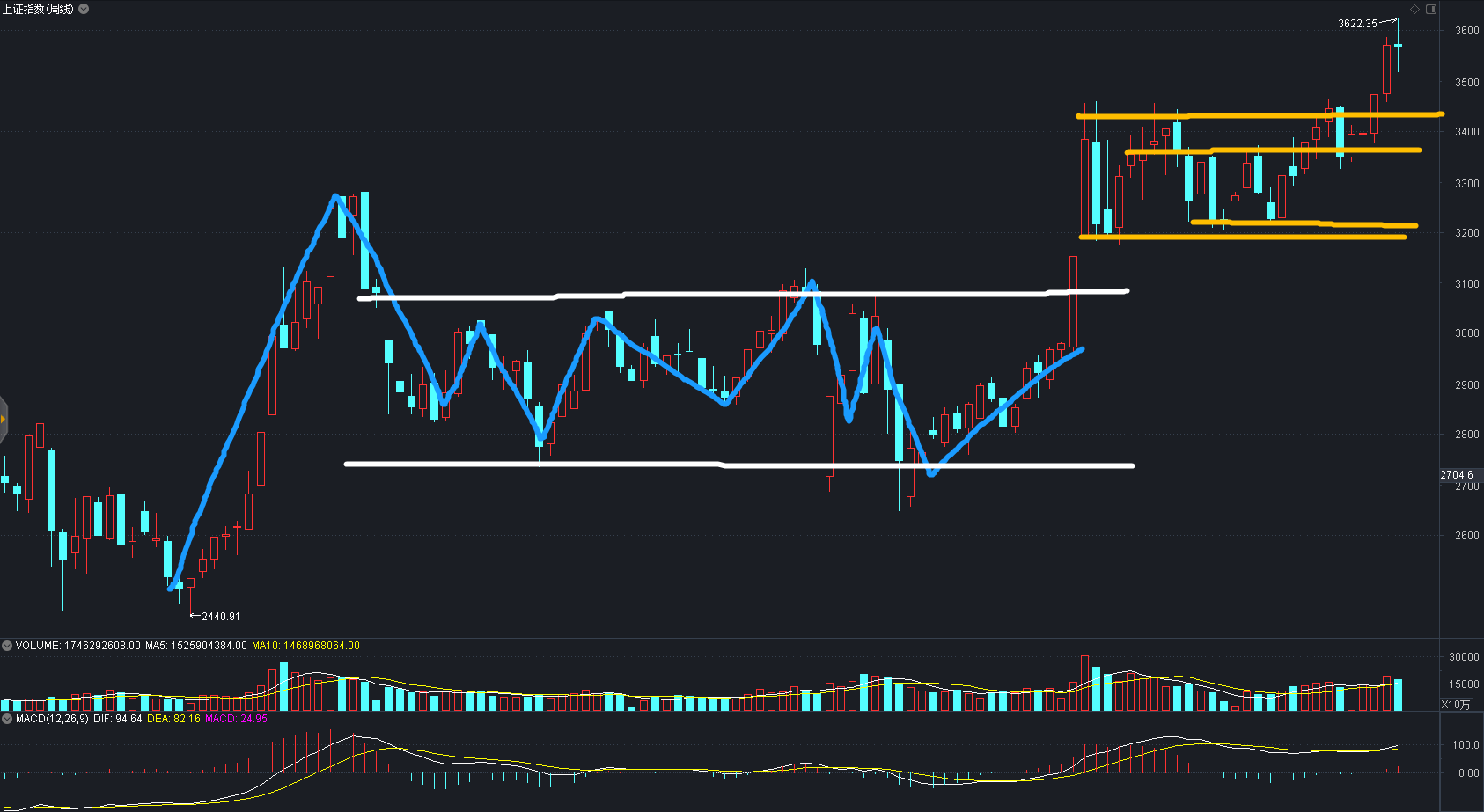Click the orange arrow expander on left edge

click(4, 419)
